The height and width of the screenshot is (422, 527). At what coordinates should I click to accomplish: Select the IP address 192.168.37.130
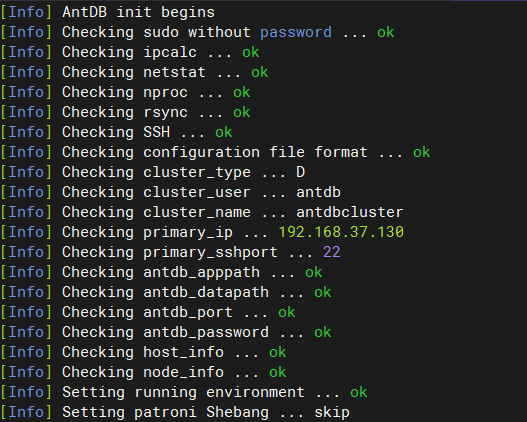pos(341,232)
